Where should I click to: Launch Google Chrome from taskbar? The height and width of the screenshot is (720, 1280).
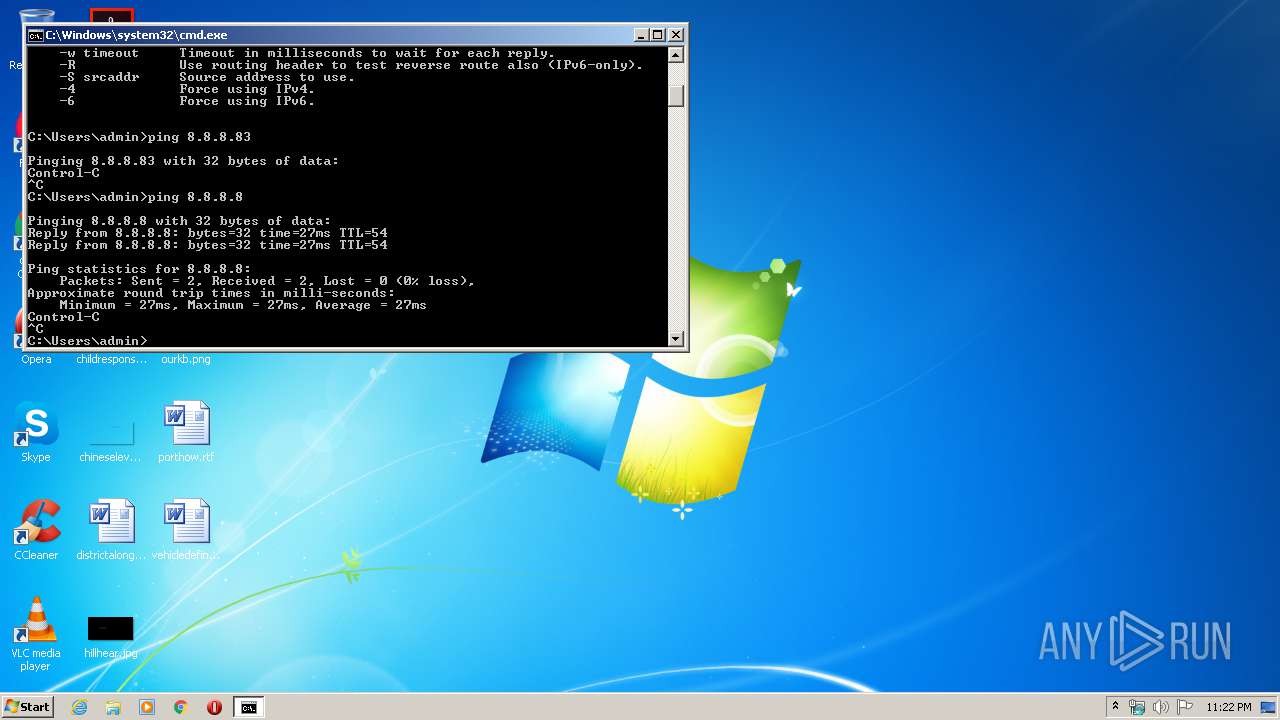pyautogui.click(x=181, y=707)
